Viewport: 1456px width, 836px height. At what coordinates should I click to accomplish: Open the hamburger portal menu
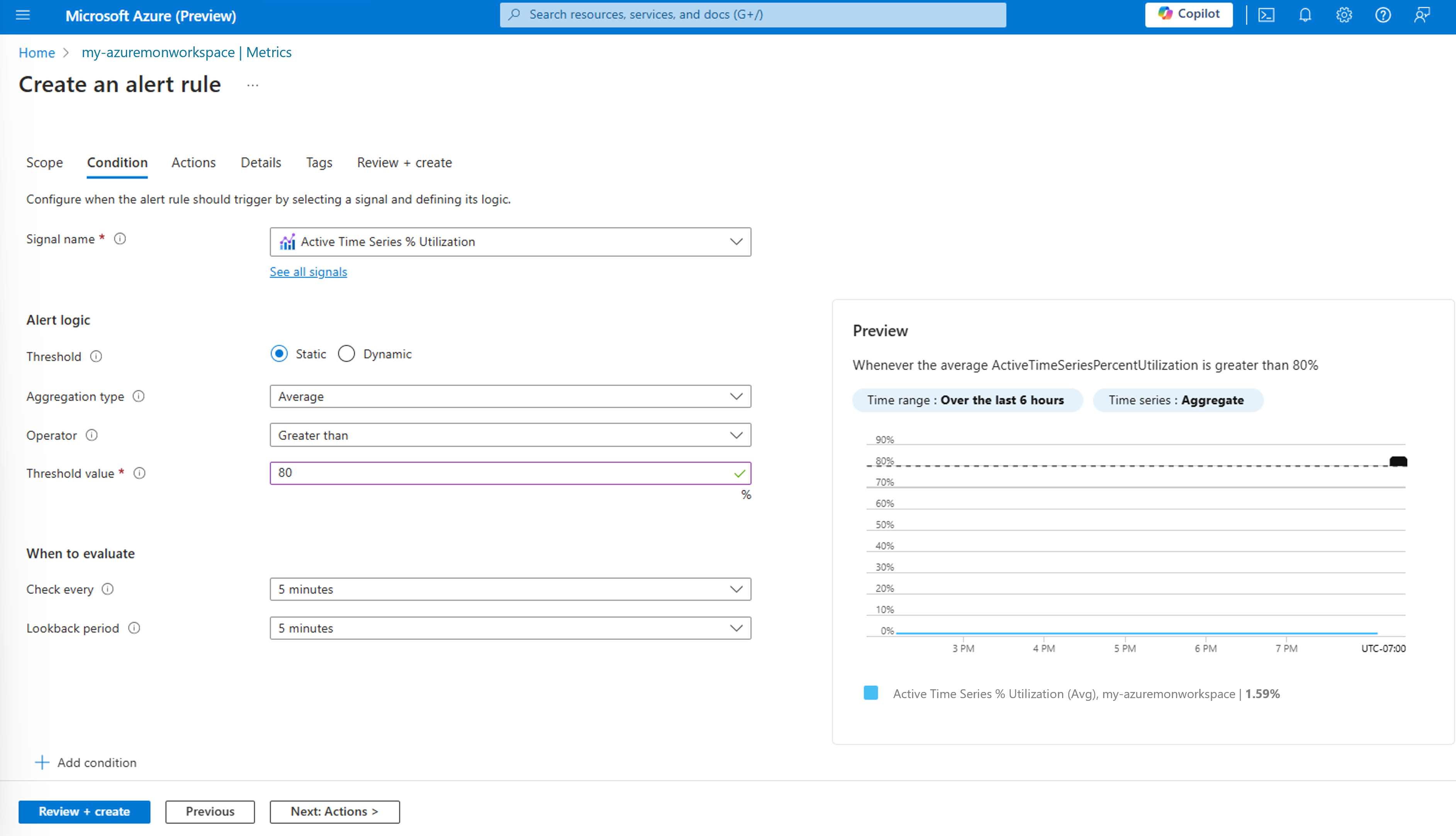tap(23, 15)
